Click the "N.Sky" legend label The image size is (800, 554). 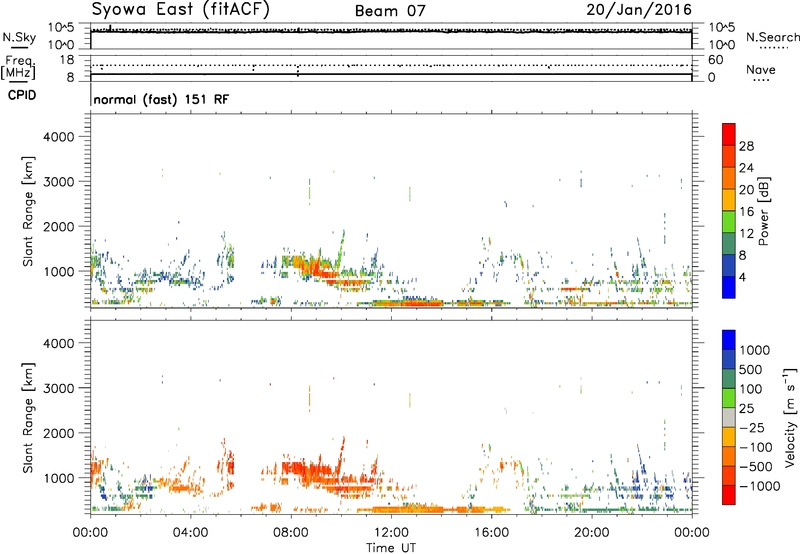click(x=19, y=37)
